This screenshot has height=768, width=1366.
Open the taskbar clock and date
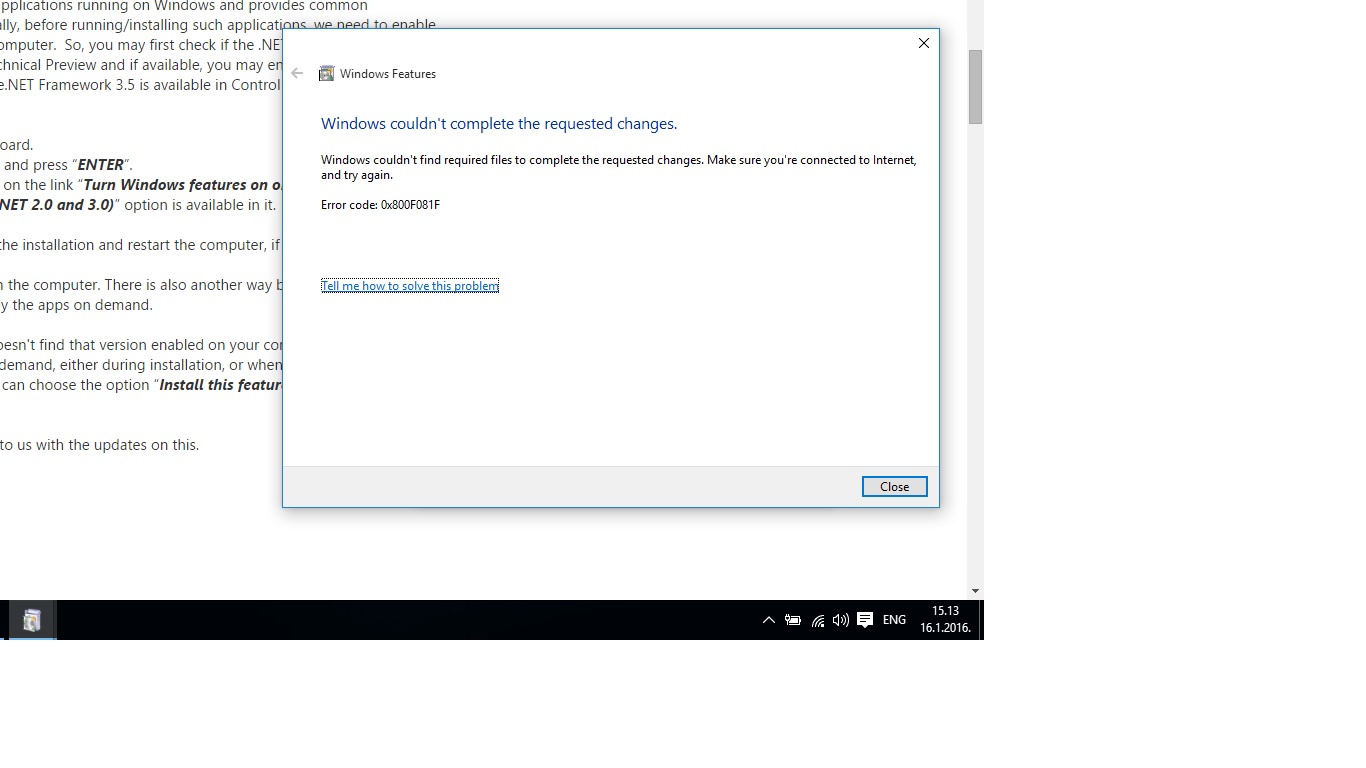coord(945,620)
